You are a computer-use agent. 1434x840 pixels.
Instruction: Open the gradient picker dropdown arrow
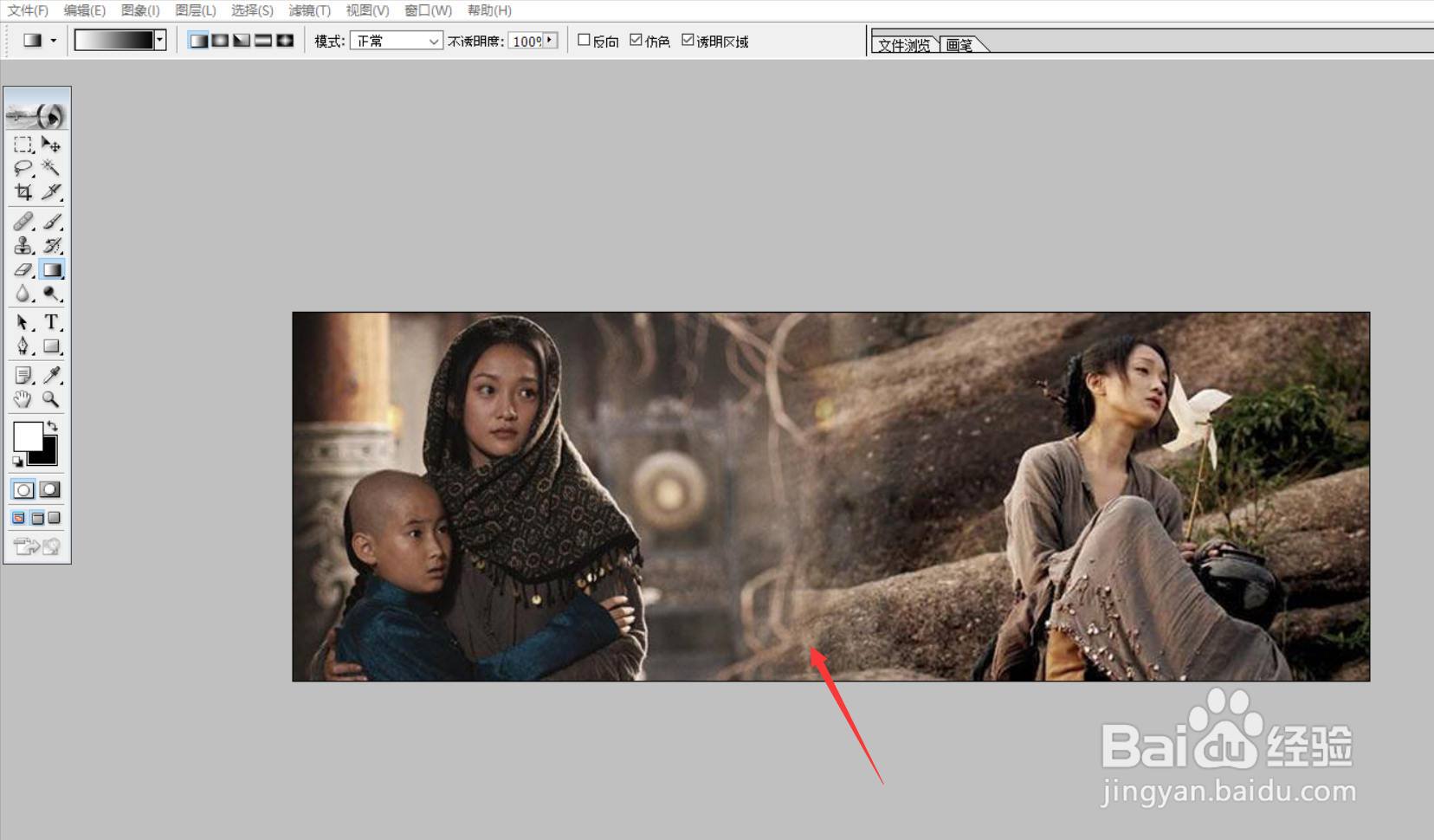160,40
